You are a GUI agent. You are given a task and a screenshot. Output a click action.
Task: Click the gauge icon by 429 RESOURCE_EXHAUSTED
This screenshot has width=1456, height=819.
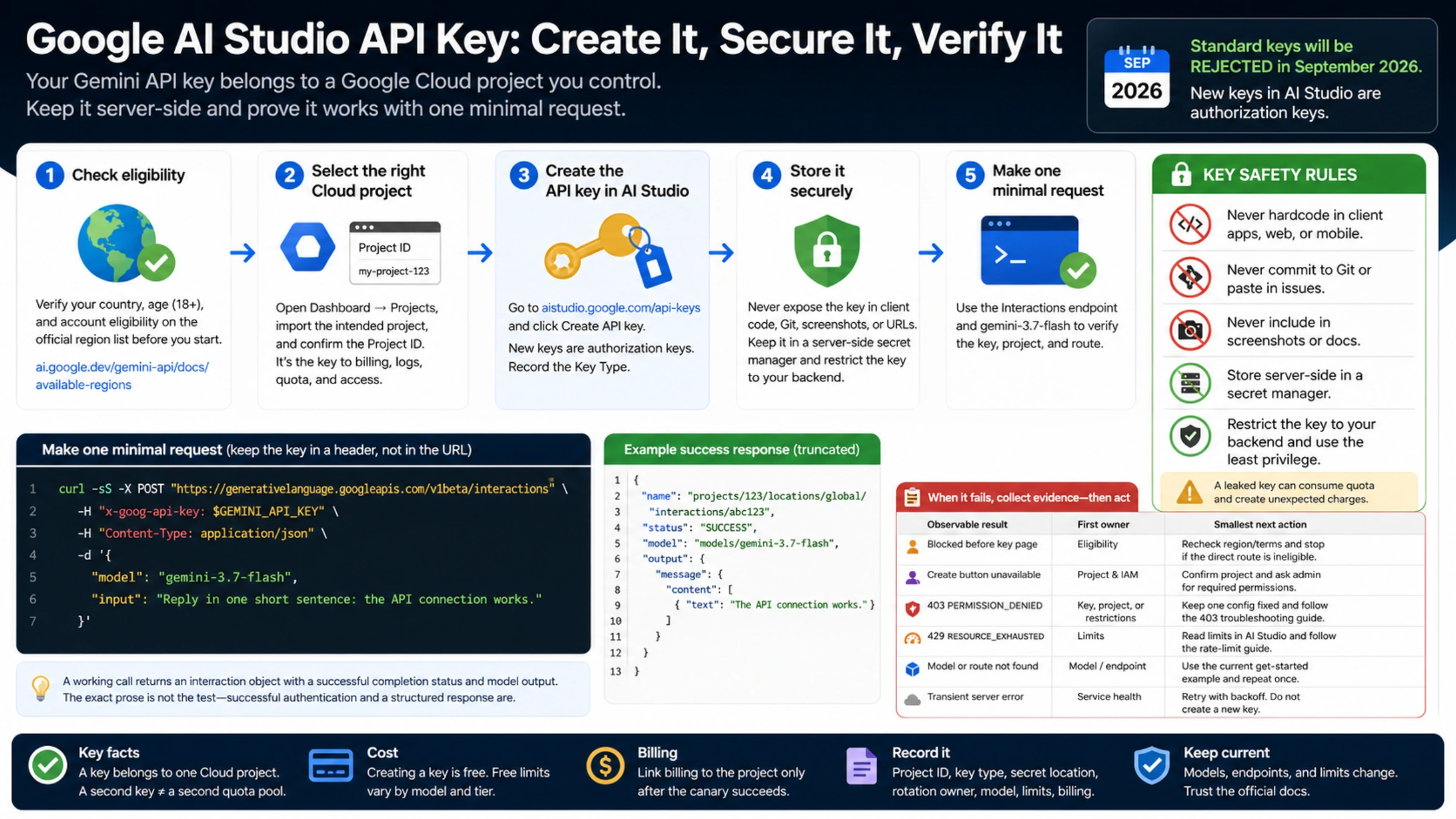pyautogui.click(x=912, y=638)
